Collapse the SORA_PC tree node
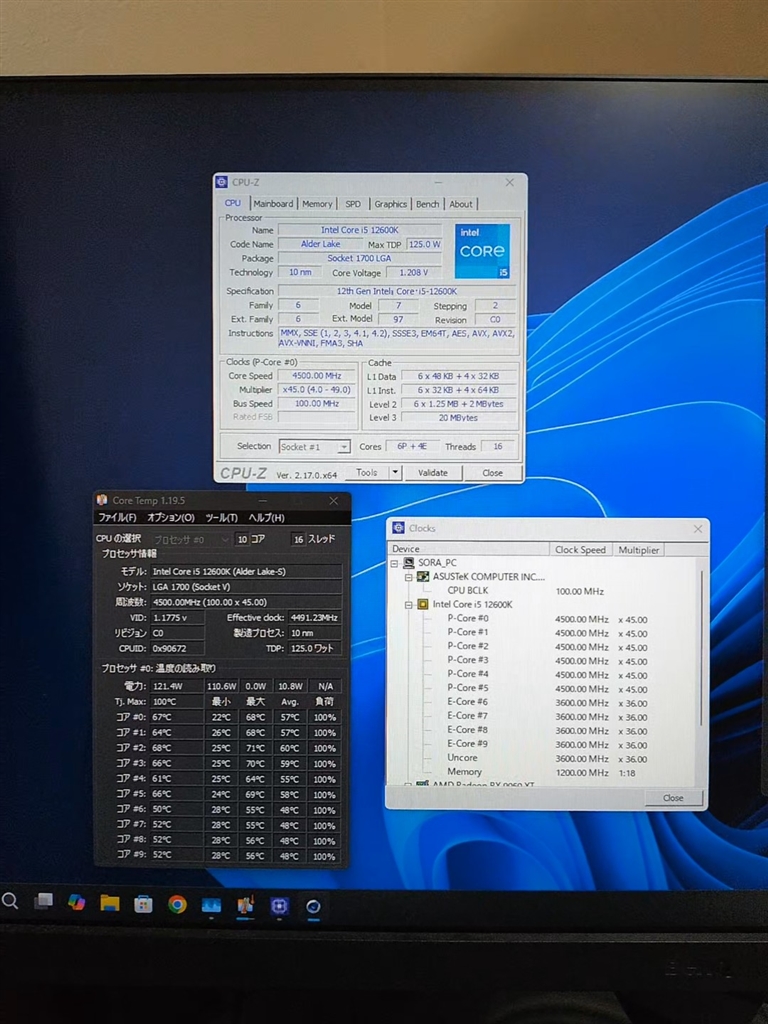 396,563
